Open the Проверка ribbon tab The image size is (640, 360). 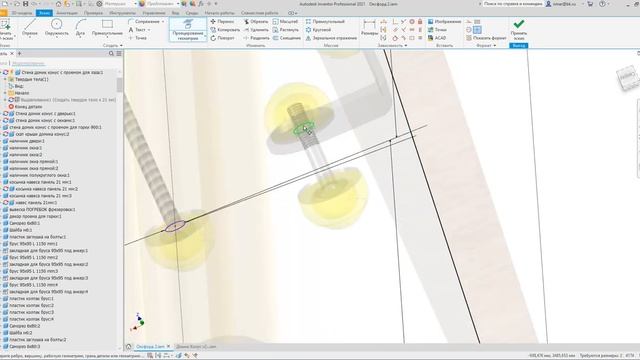pyautogui.click(x=93, y=13)
